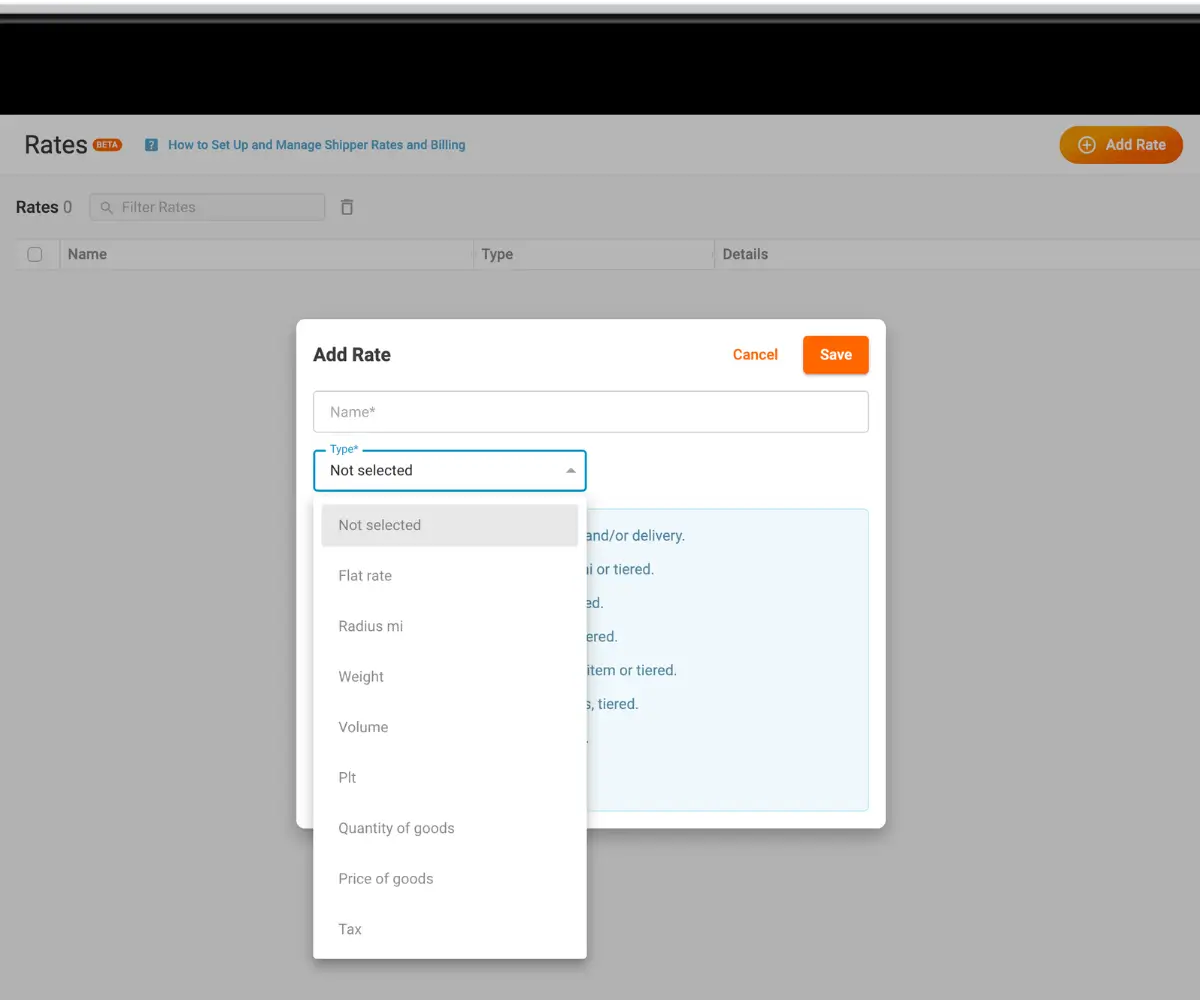Toggle the select-all checkbox in the table header
Viewport: 1200px width, 1000px height.
point(35,254)
